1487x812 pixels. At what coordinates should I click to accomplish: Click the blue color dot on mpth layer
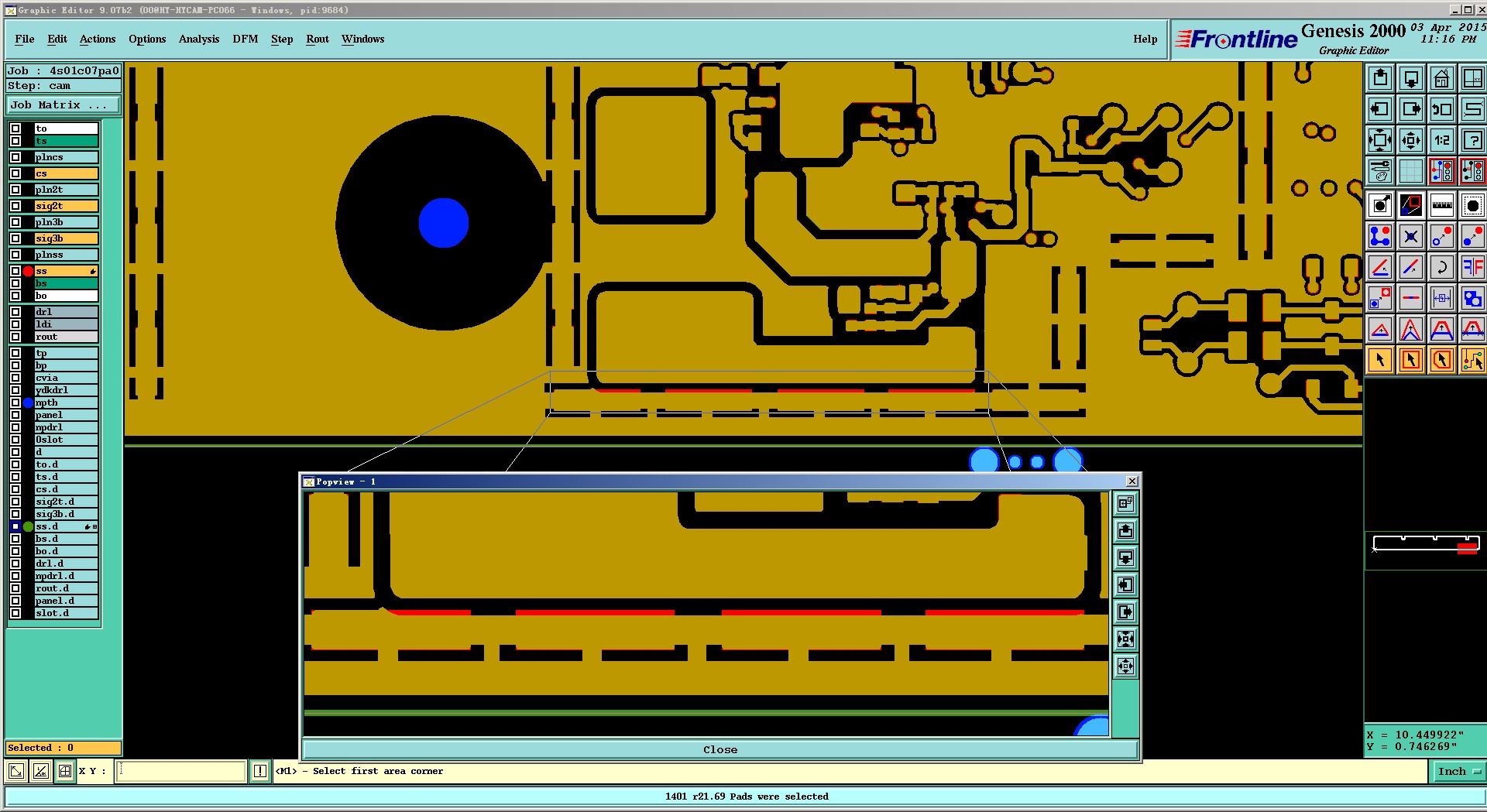tap(29, 403)
